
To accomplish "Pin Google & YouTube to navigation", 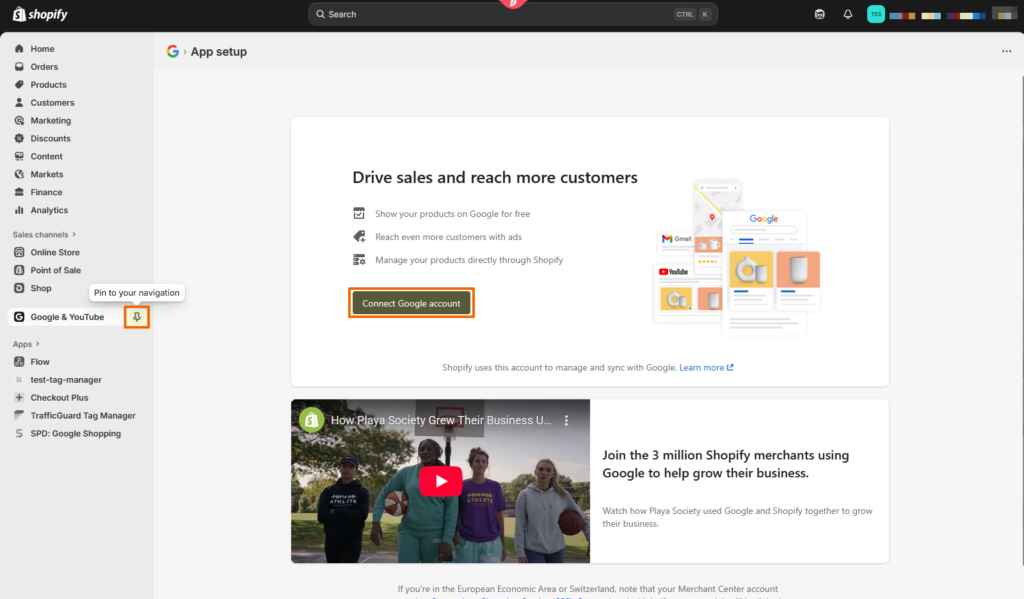I will (x=137, y=317).
